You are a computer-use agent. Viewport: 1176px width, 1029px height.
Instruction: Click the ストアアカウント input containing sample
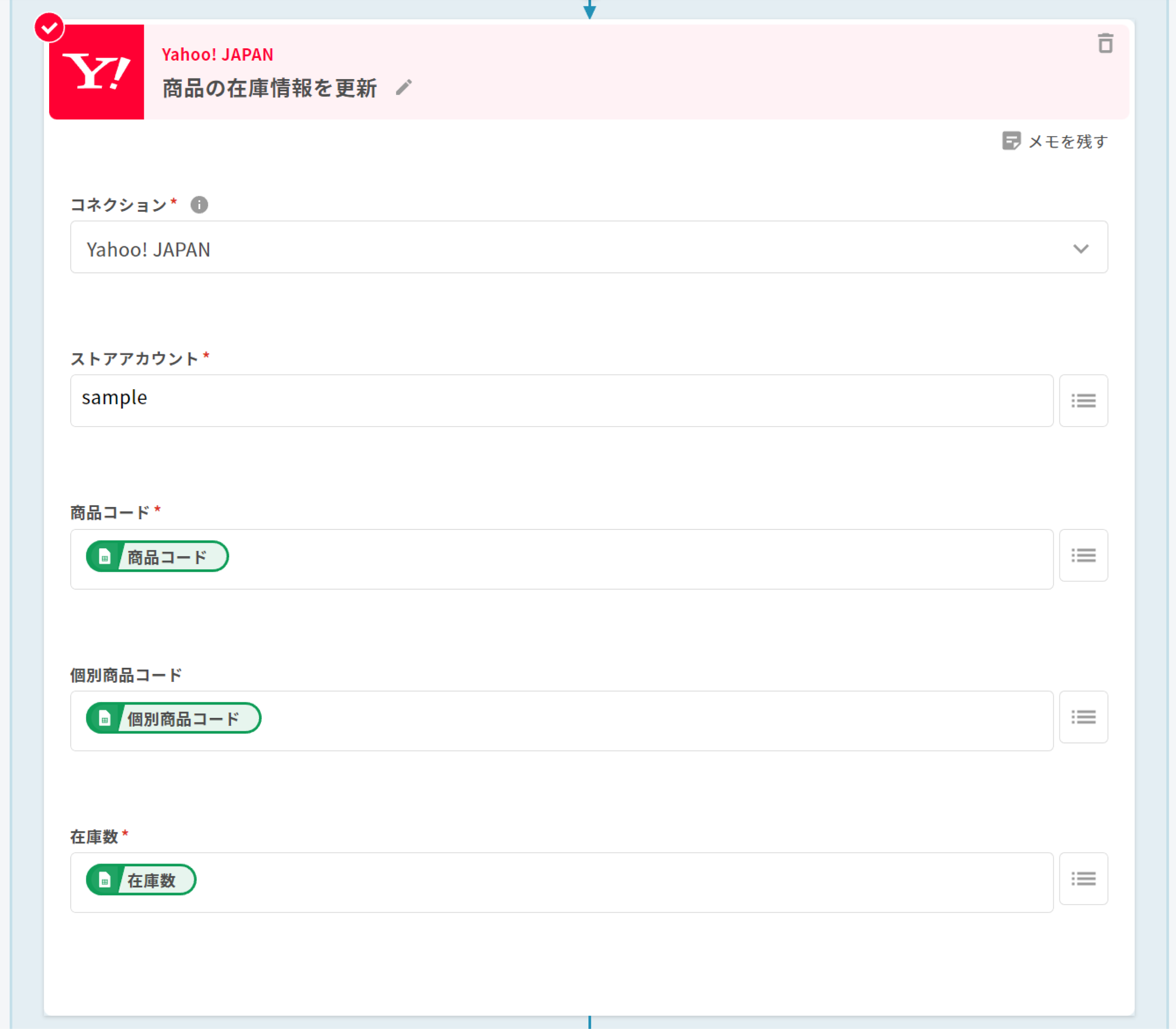pos(561,400)
